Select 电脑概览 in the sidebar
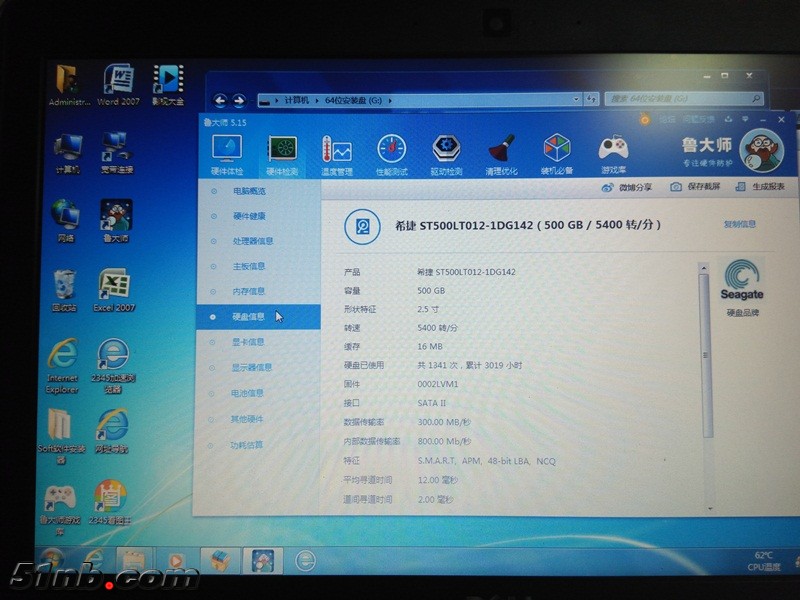The width and height of the screenshot is (800, 600). [249, 191]
